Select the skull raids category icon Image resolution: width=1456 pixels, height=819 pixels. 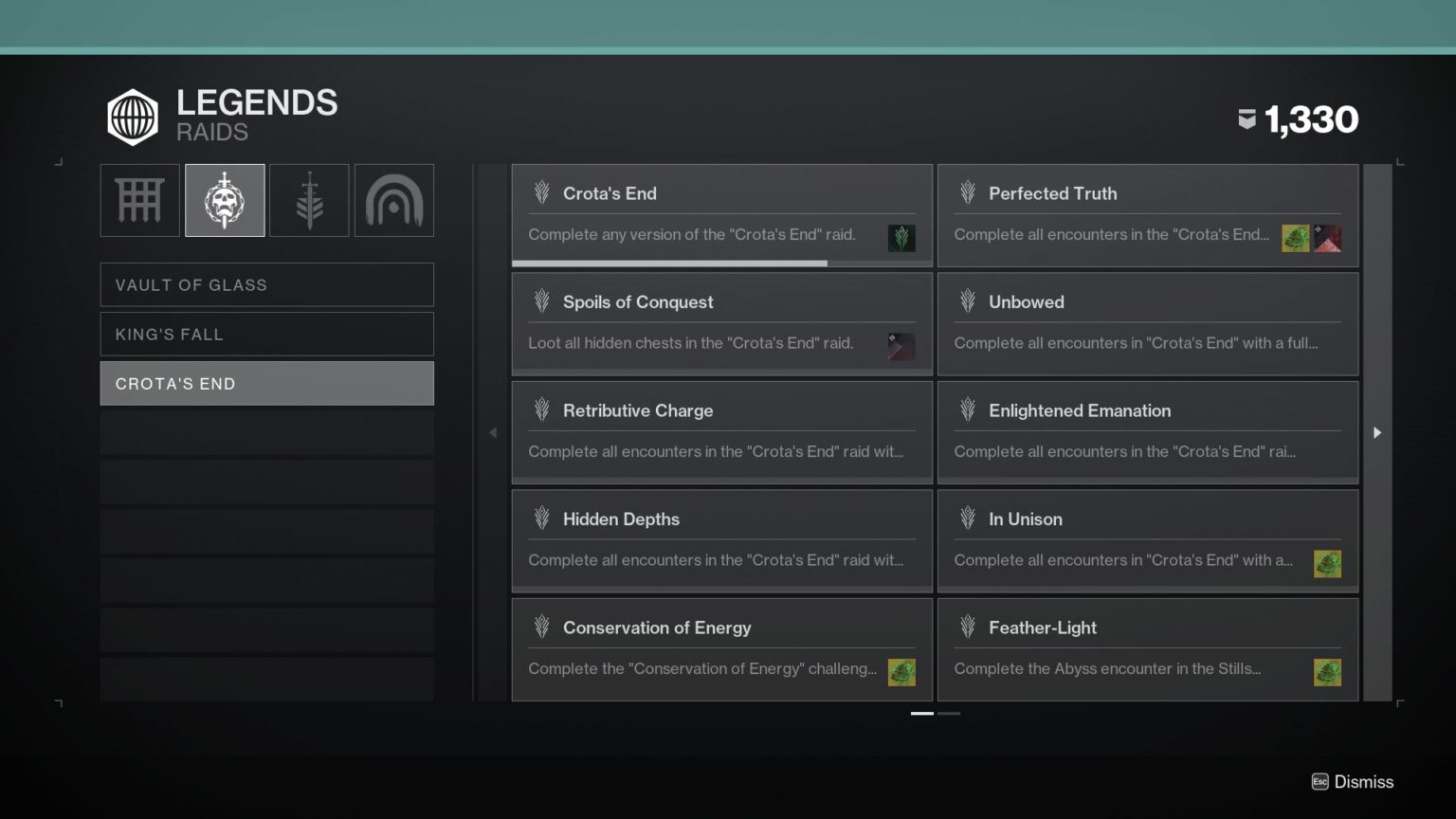point(225,200)
